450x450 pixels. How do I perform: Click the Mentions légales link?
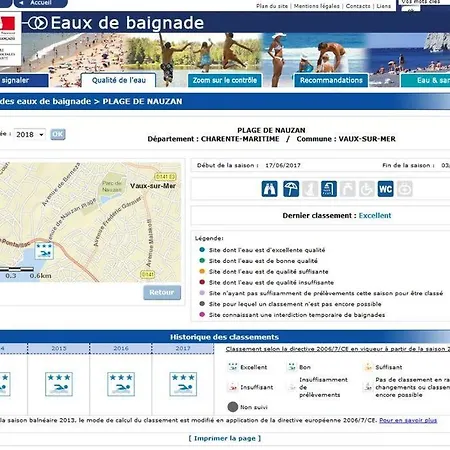point(317,6)
